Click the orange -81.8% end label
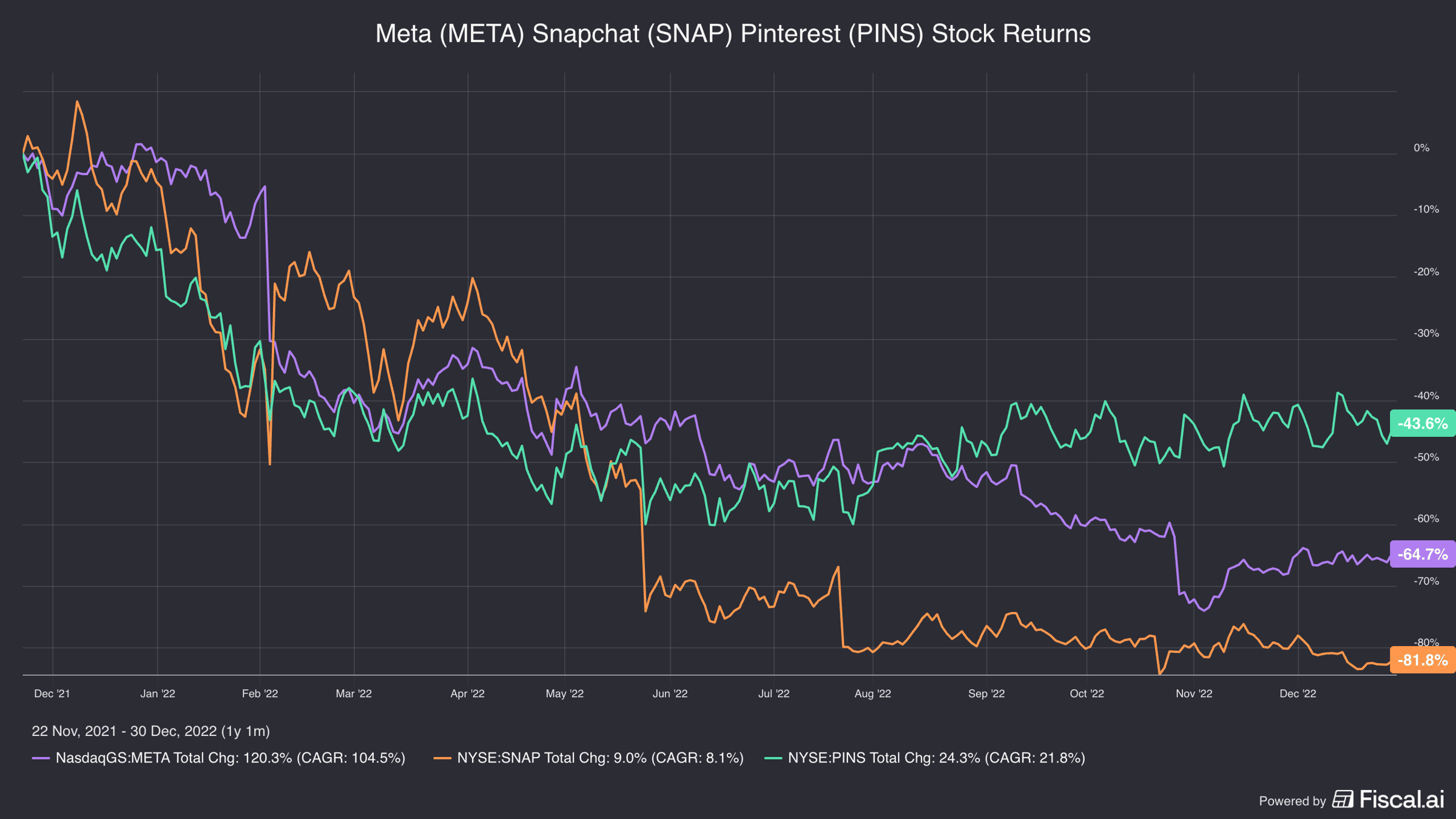 tap(1423, 660)
